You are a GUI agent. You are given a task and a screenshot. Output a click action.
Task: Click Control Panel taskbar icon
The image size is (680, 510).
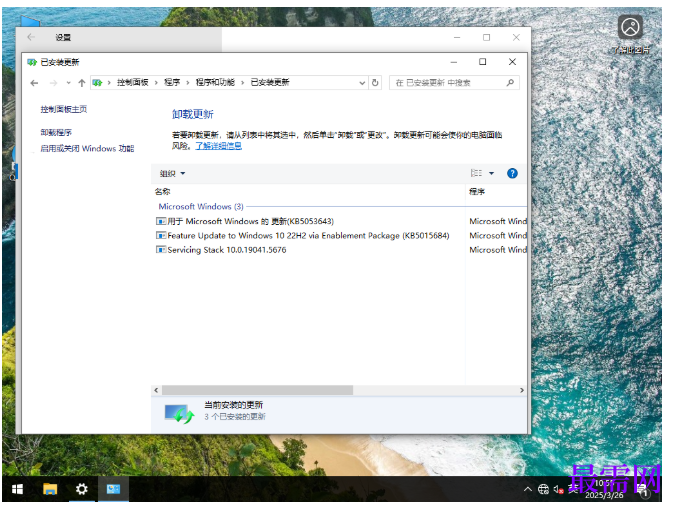click(113, 489)
